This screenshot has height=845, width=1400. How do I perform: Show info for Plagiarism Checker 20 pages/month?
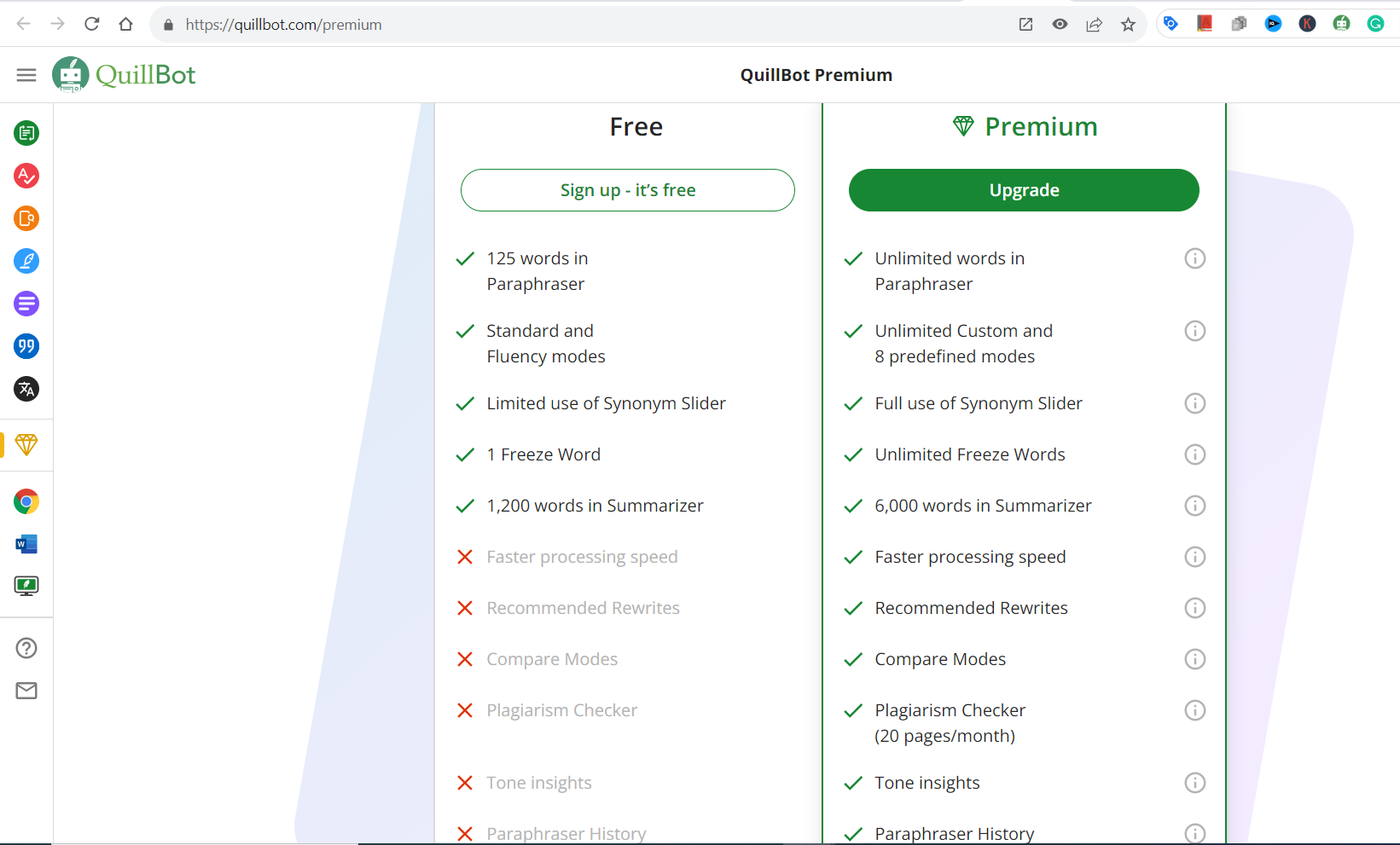click(1195, 710)
